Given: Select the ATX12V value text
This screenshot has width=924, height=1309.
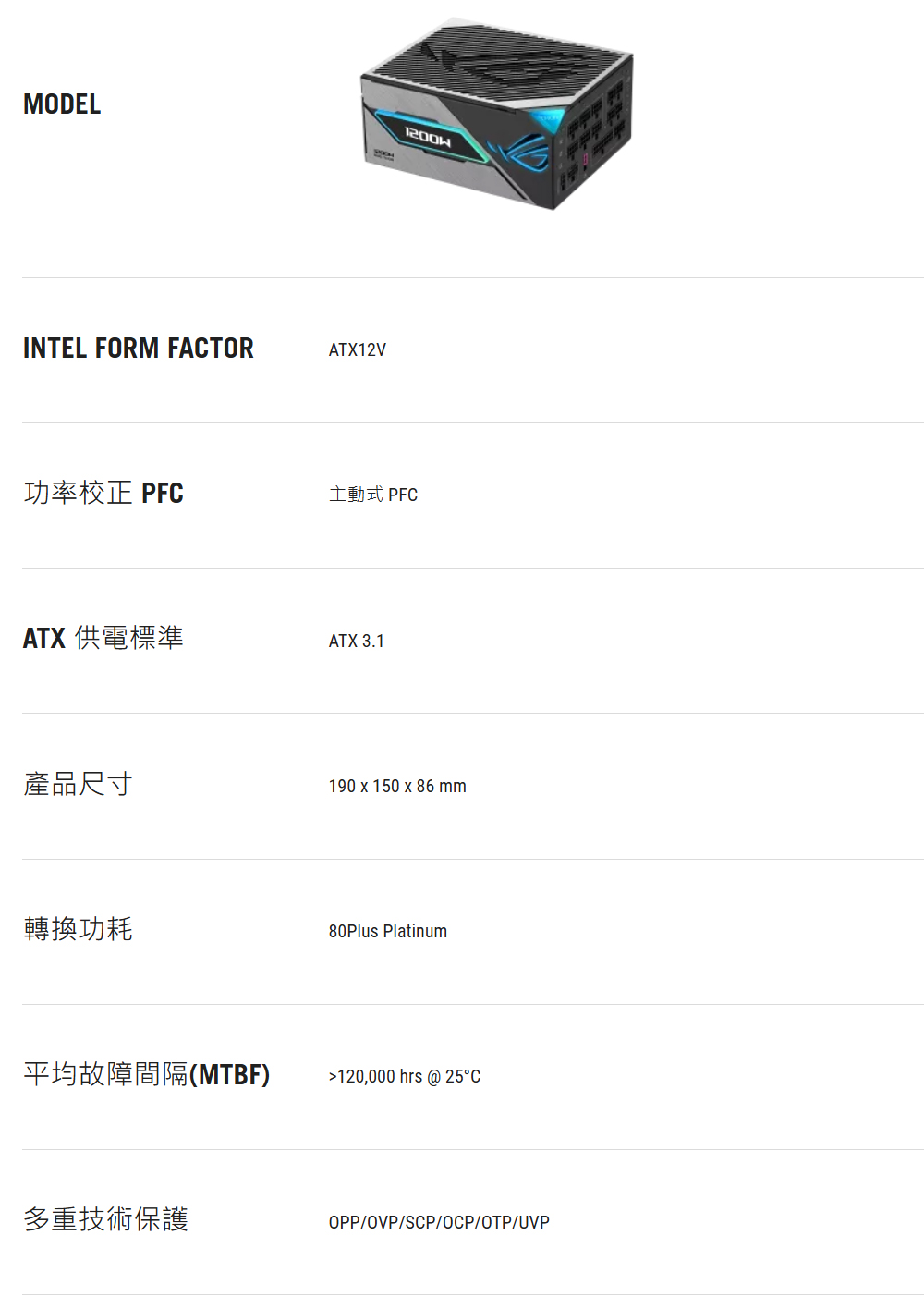Looking at the screenshot, I should 358,350.
